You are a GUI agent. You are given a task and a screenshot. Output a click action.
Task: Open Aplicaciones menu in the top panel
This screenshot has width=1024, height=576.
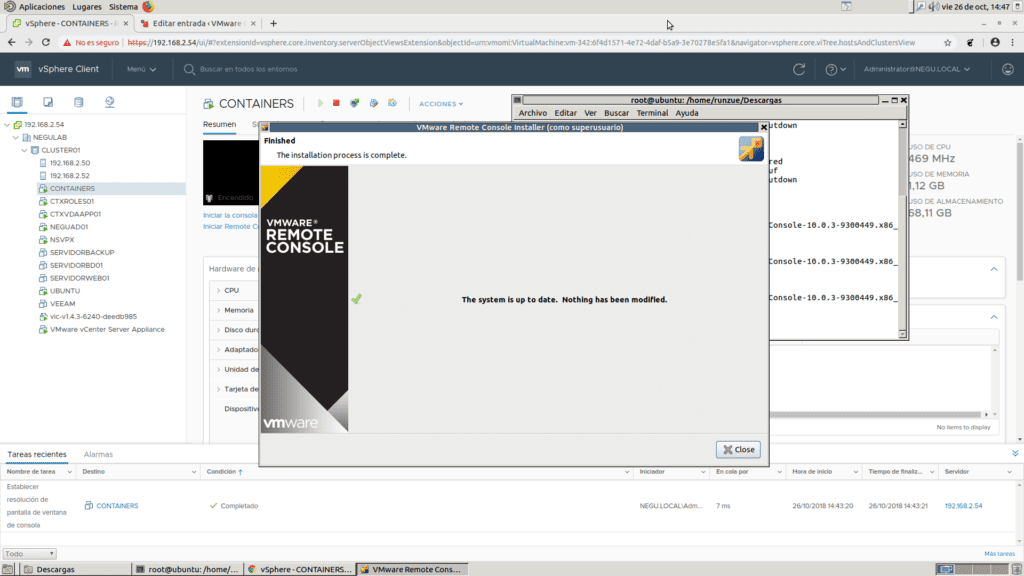tap(41, 7)
